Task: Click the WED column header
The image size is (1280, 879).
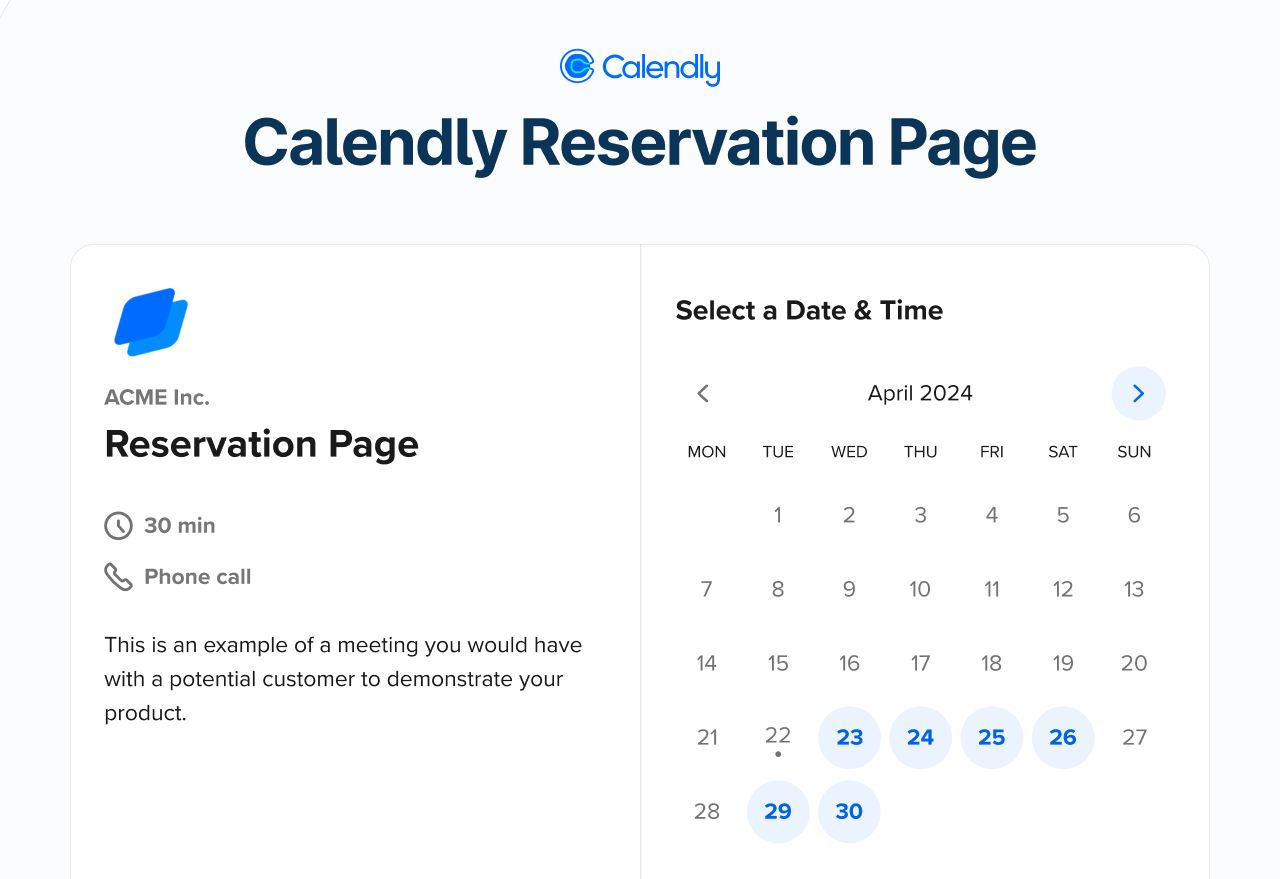Action: tap(849, 452)
